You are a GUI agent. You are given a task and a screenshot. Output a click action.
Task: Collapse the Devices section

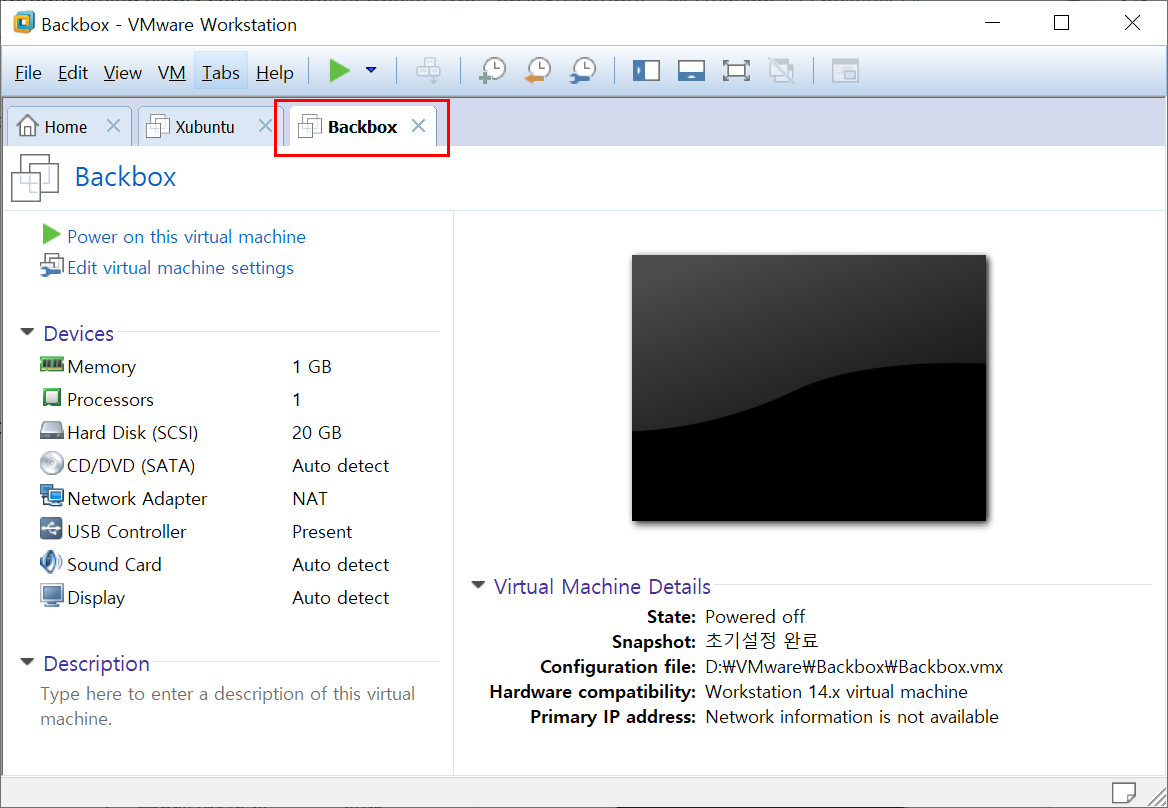(x=28, y=332)
